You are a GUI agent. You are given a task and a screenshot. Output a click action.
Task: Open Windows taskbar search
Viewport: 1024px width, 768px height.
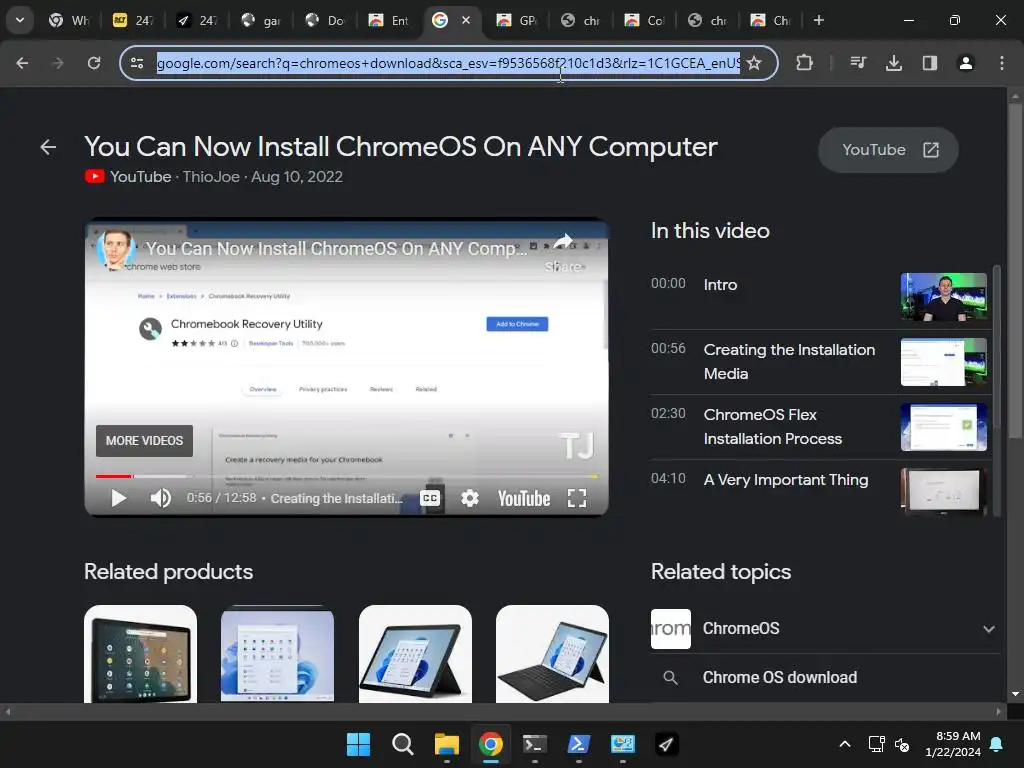[403, 744]
